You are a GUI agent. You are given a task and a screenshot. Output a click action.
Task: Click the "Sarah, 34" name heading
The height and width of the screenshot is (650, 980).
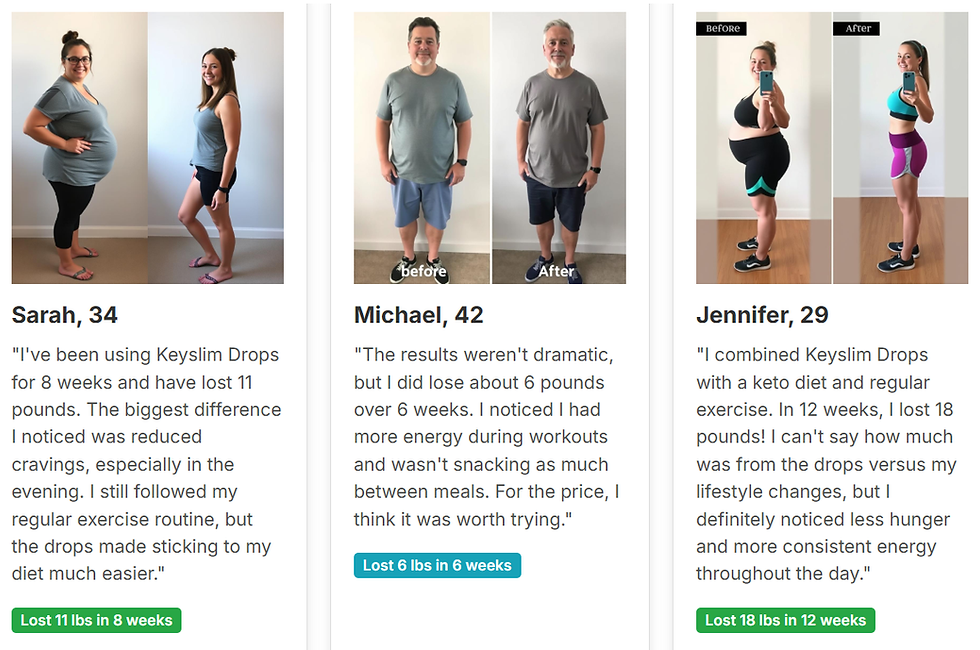(65, 316)
